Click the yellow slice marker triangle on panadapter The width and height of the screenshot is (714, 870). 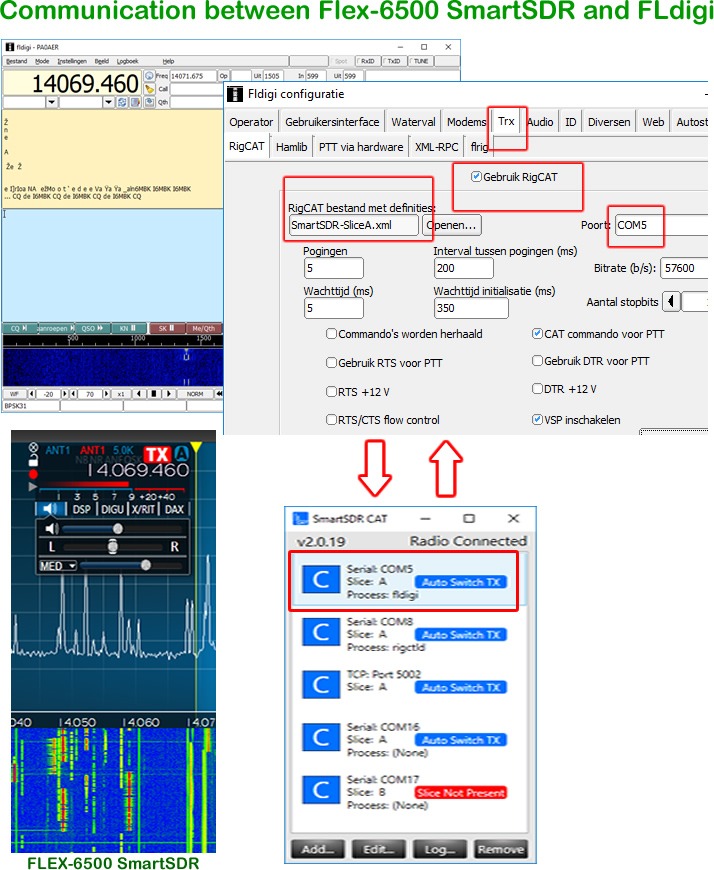tap(196, 447)
